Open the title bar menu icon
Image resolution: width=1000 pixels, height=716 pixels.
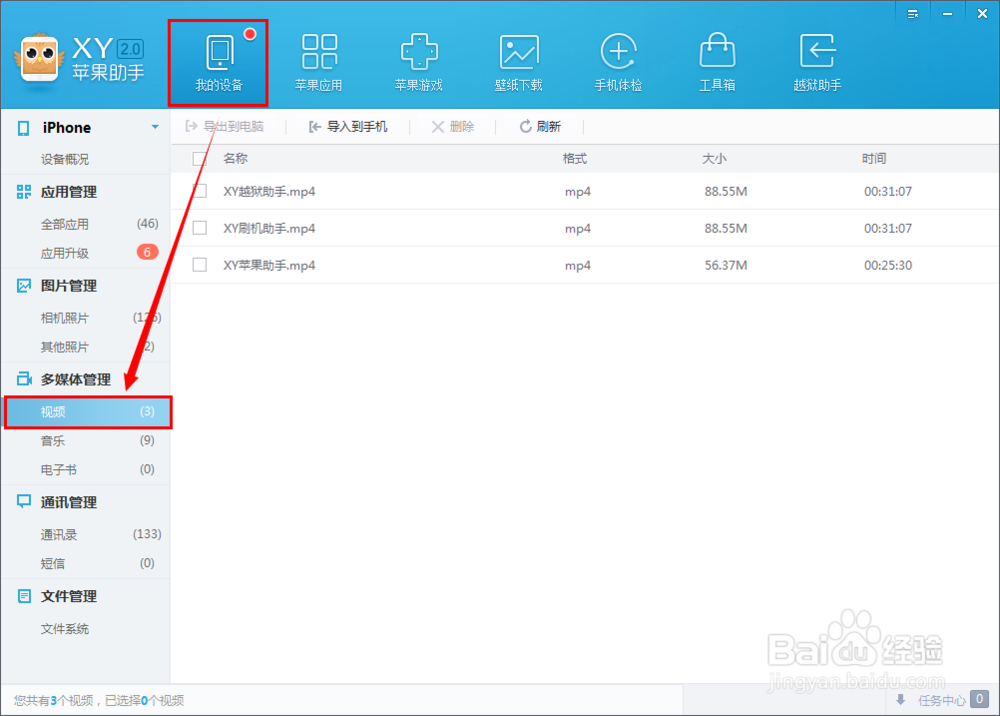coord(913,14)
